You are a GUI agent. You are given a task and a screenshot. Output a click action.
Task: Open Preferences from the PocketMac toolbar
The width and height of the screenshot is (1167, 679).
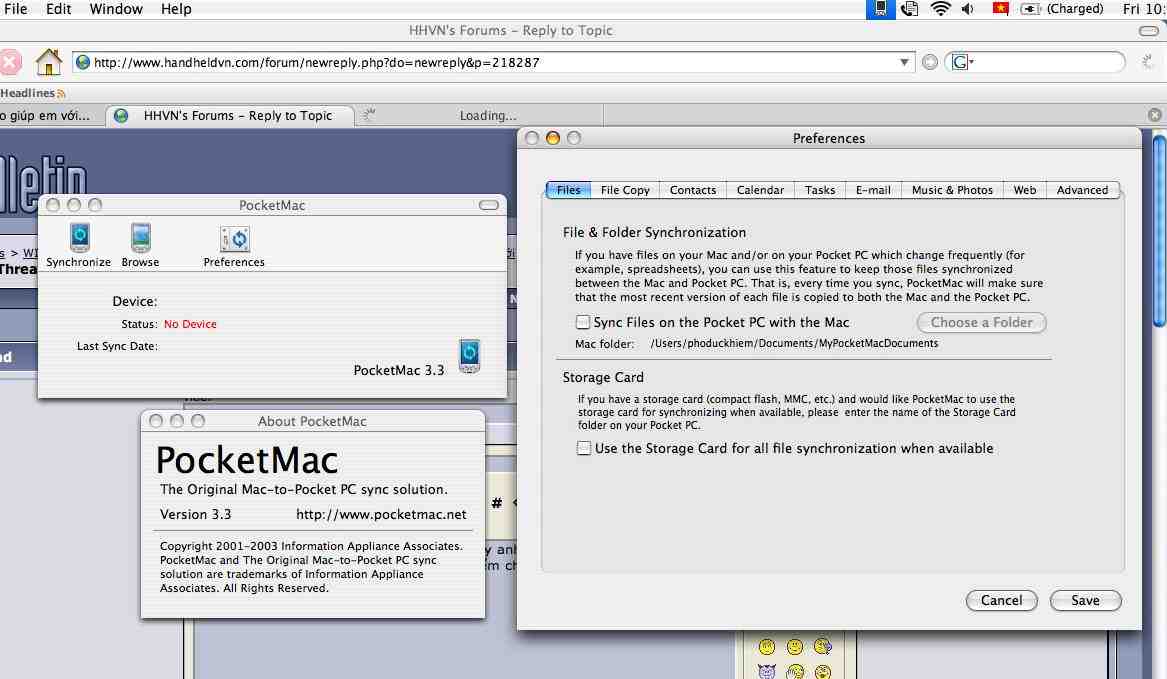click(235, 238)
